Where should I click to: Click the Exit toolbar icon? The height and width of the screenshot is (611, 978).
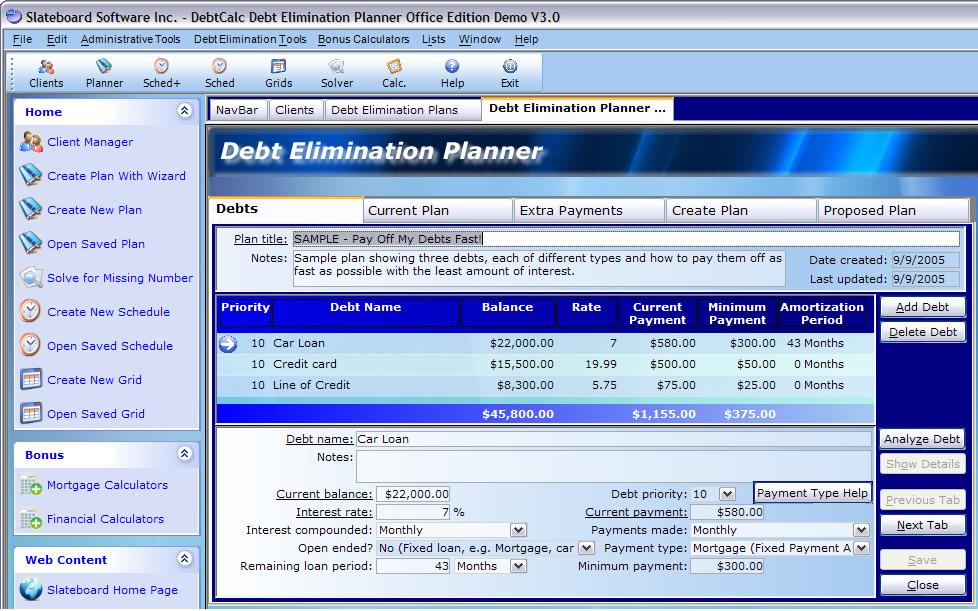510,73
